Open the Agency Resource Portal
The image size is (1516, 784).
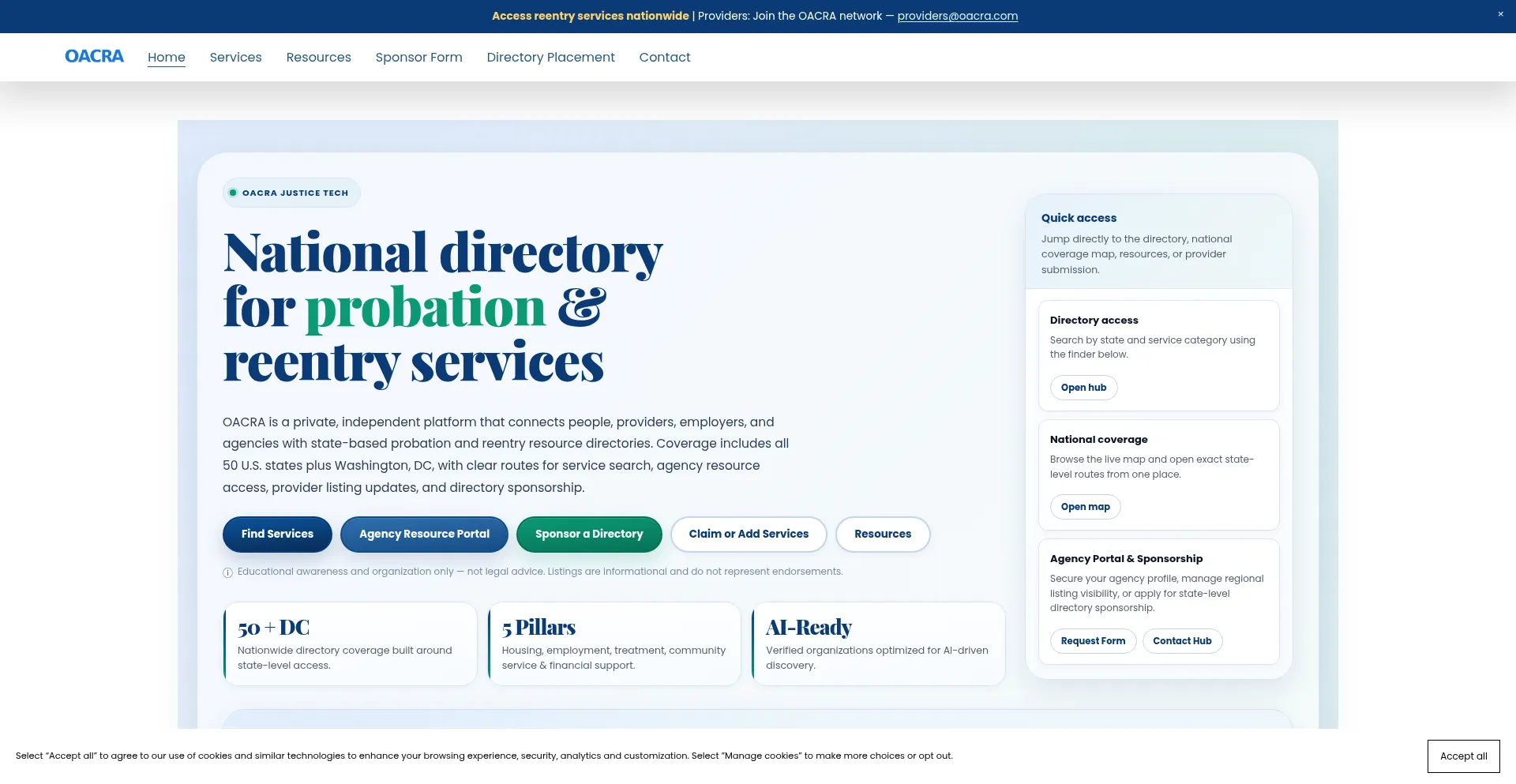424,535
